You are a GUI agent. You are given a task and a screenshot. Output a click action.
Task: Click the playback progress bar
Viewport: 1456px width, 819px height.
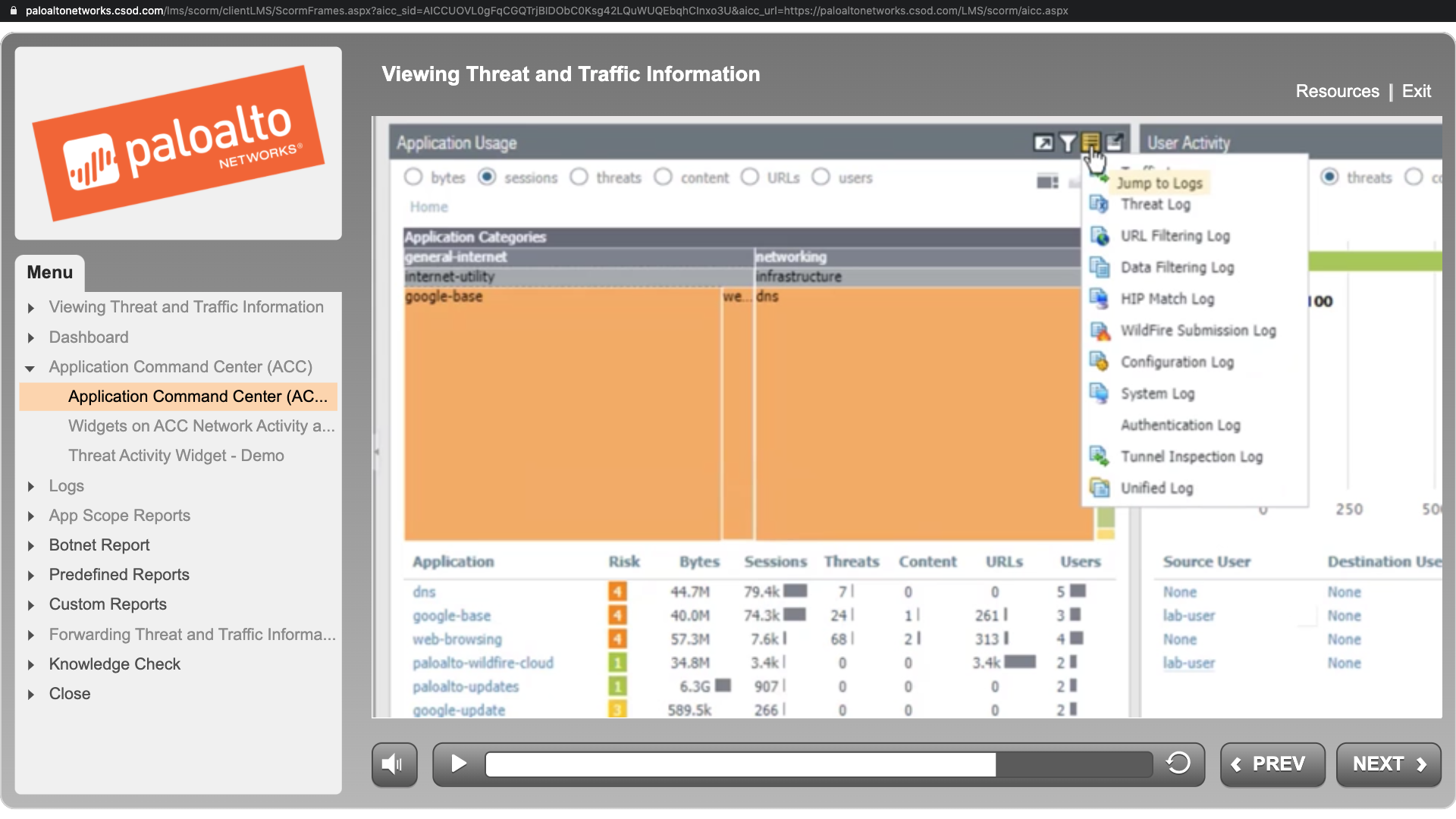click(819, 764)
